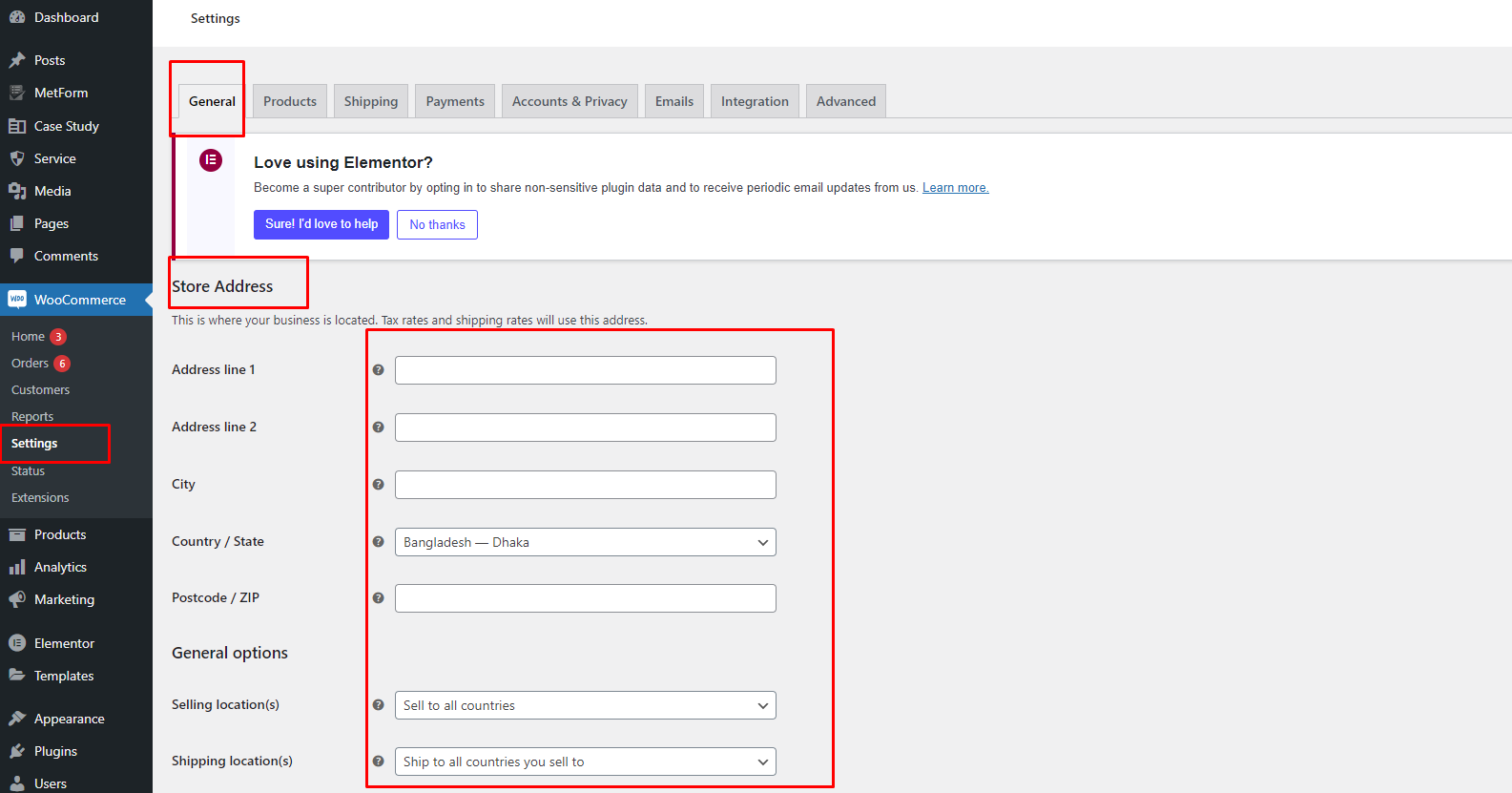
Task: Switch to the Shipping tab
Action: [371, 101]
